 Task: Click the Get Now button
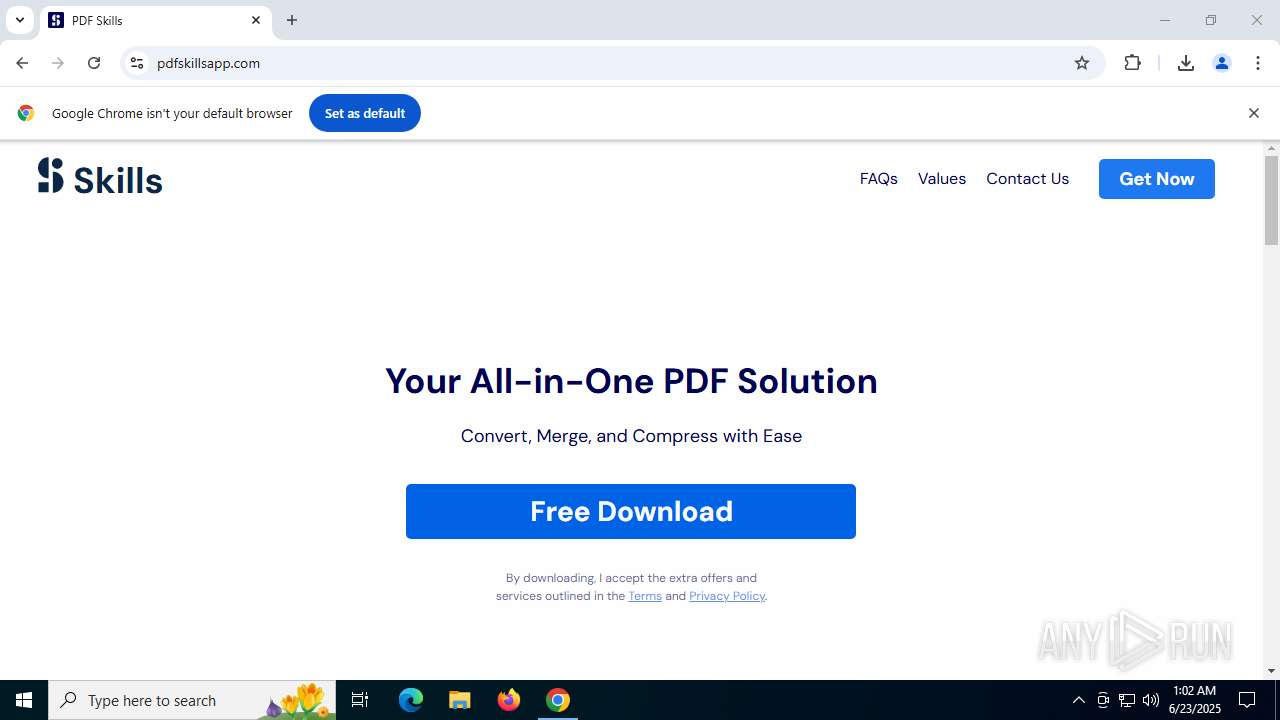point(1157,179)
